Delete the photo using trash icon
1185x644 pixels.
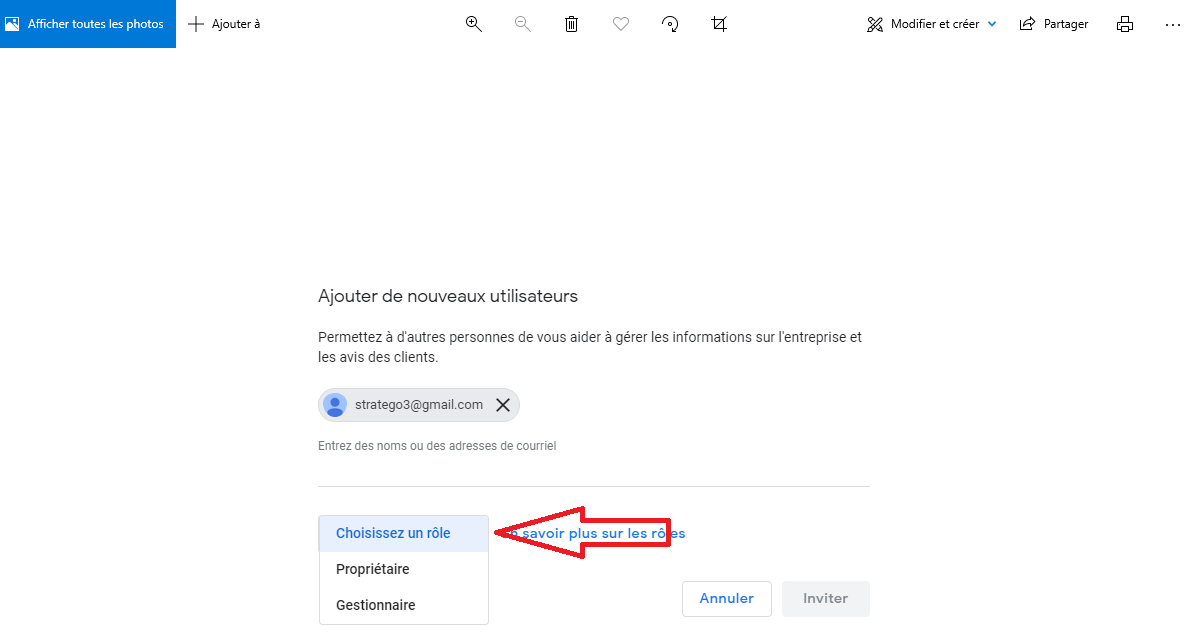(x=571, y=23)
